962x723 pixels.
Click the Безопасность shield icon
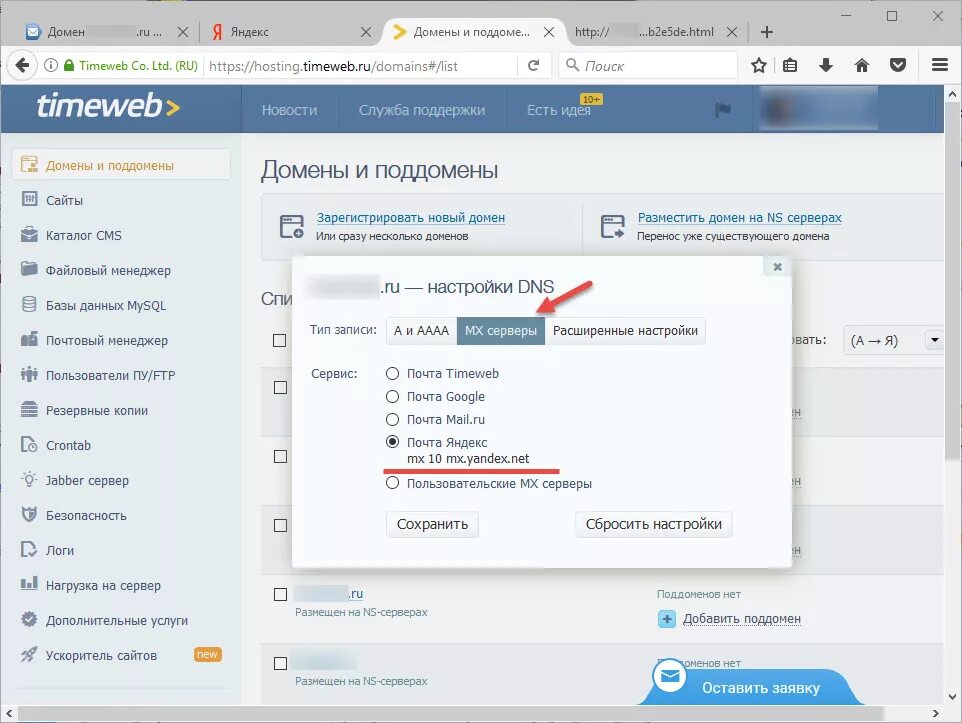point(29,514)
